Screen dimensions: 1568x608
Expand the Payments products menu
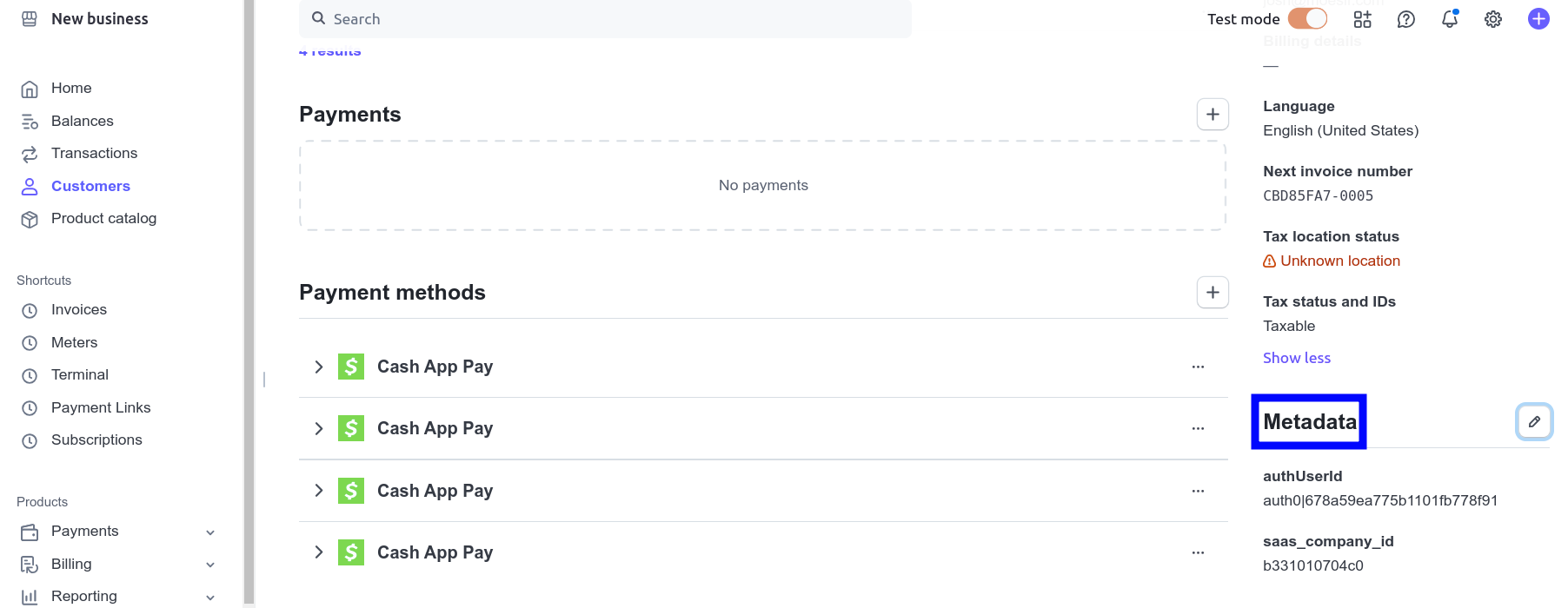[x=209, y=532]
